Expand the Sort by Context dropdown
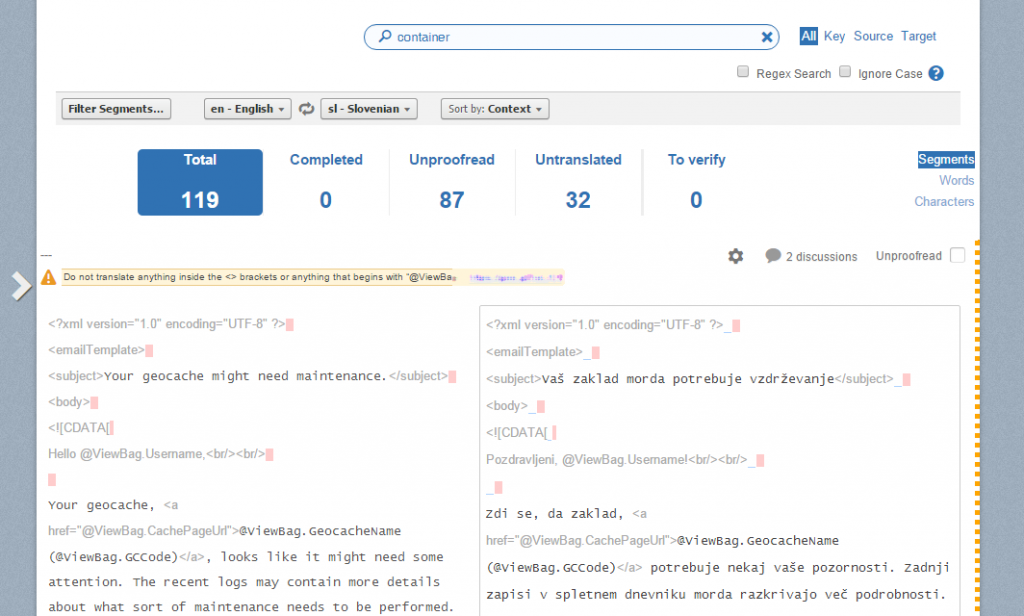Viewport: 1024px width, 616px height. [x=495, y=109]
